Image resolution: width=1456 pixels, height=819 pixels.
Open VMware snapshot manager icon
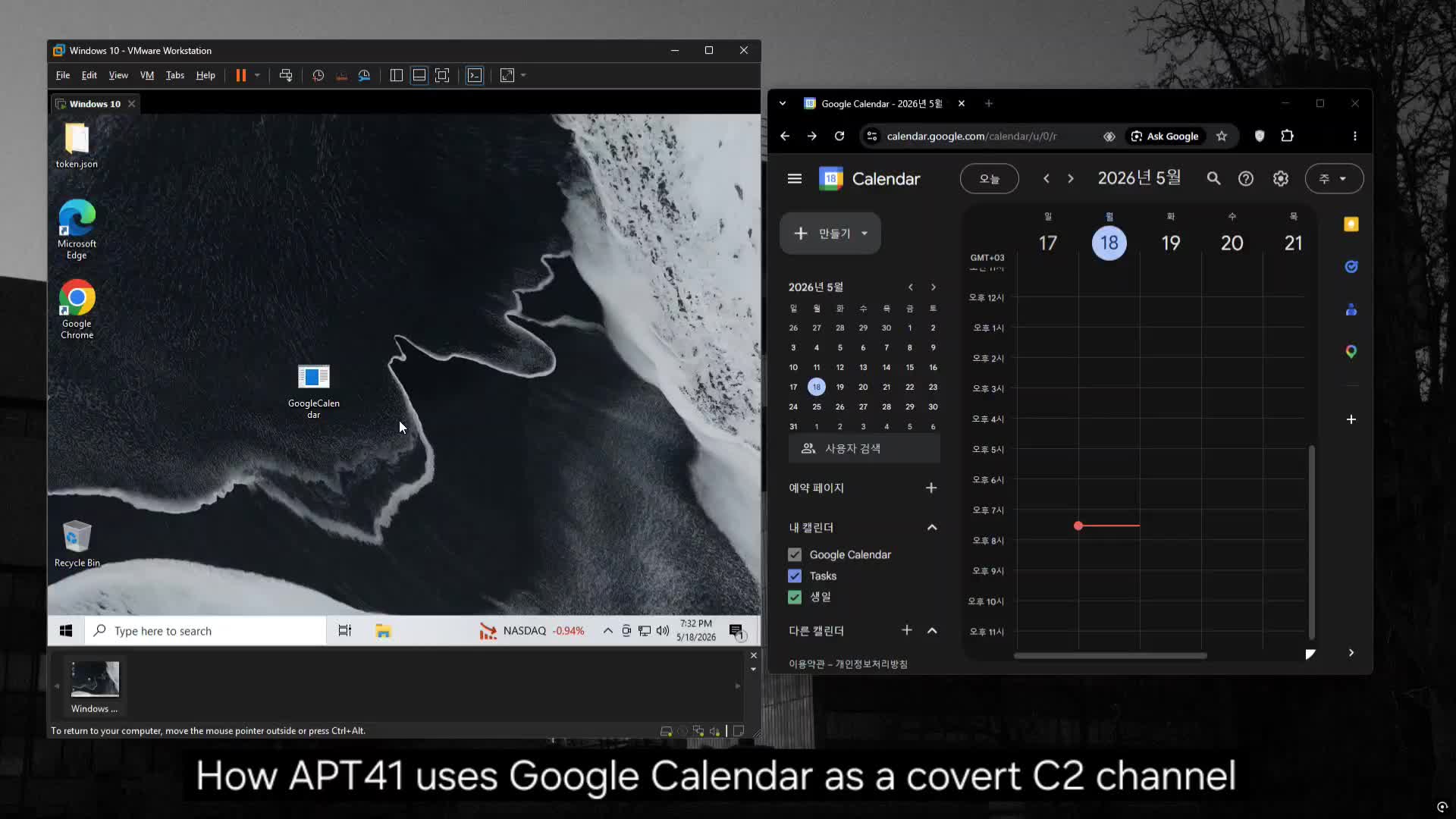(365, 75)
